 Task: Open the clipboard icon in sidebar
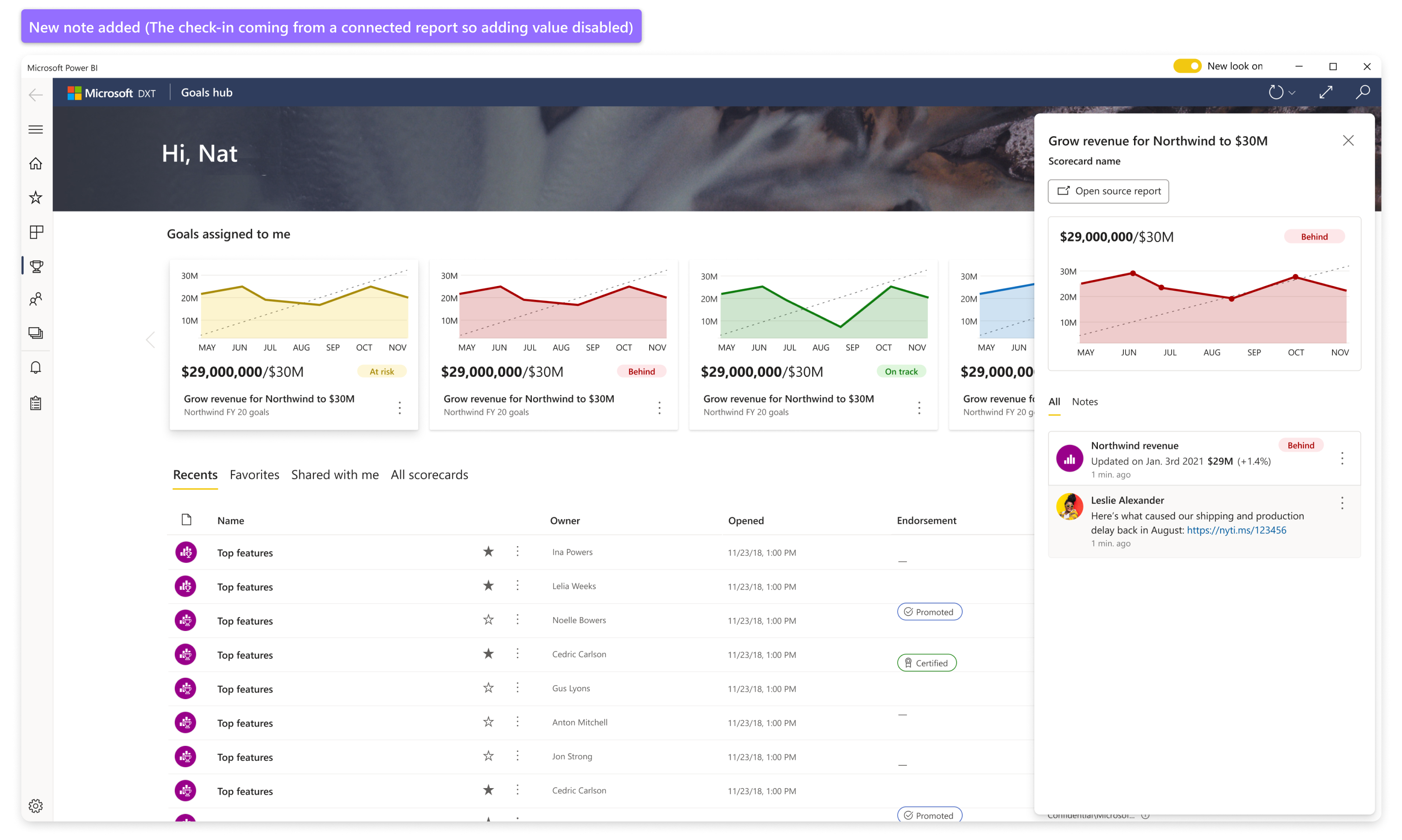pyautogui.click(x=36, y=403)
